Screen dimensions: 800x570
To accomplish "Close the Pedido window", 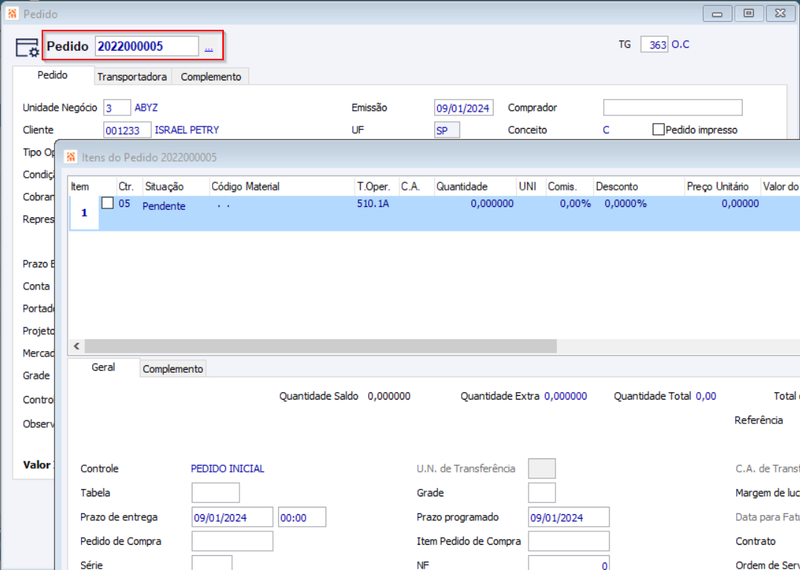I will pos(780,14).
